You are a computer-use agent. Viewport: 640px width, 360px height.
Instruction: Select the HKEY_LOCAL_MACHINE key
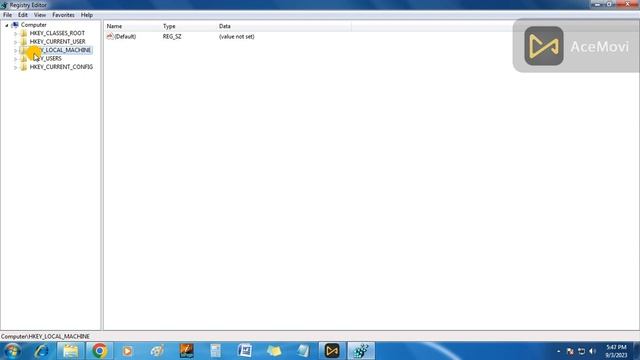[60, 50]
